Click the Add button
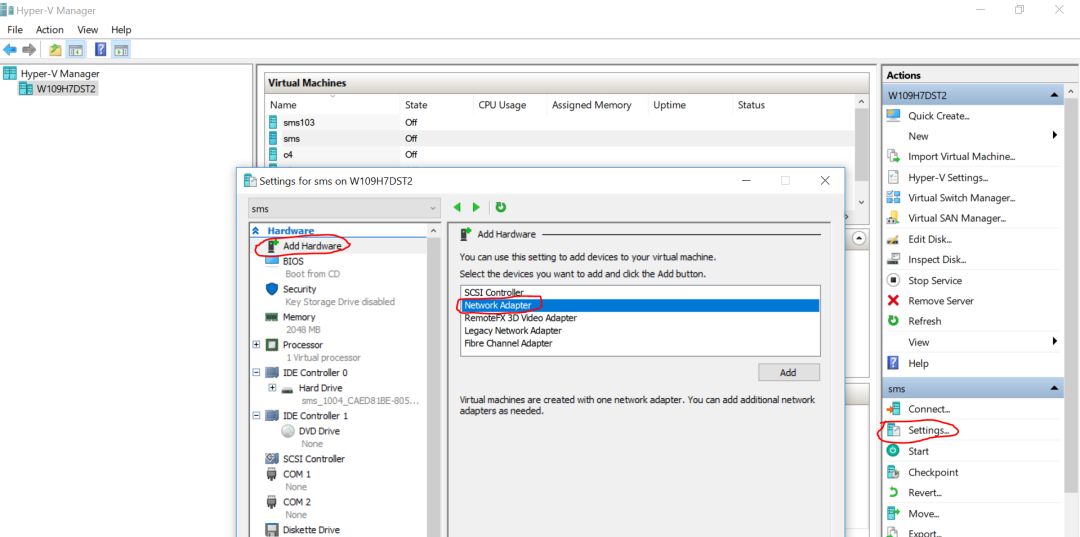Screen dimensions: 1080x537 pyautogui.click(x=789, y=372)
